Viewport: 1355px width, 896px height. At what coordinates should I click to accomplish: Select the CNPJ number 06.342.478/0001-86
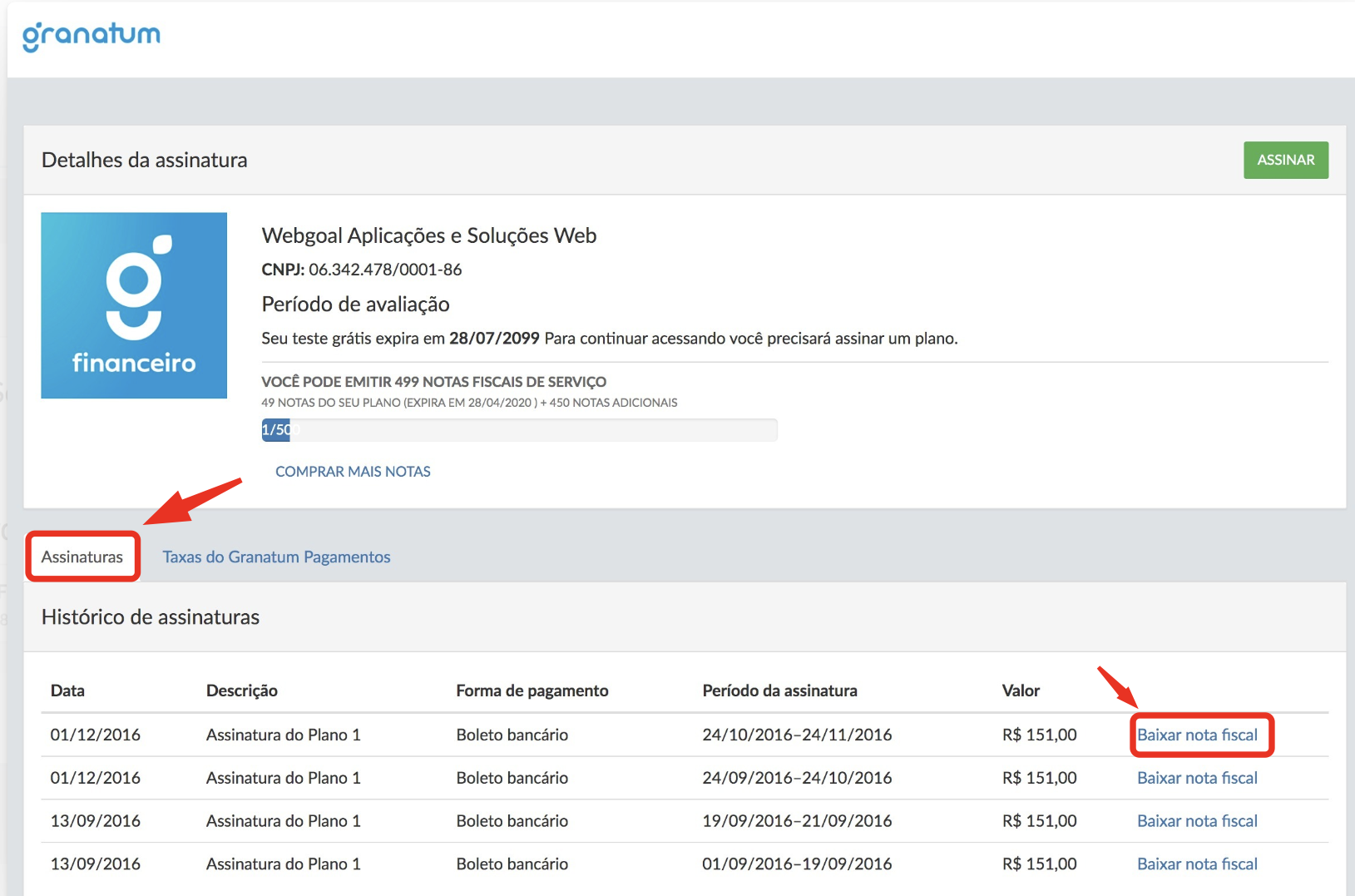click(385, 270)
